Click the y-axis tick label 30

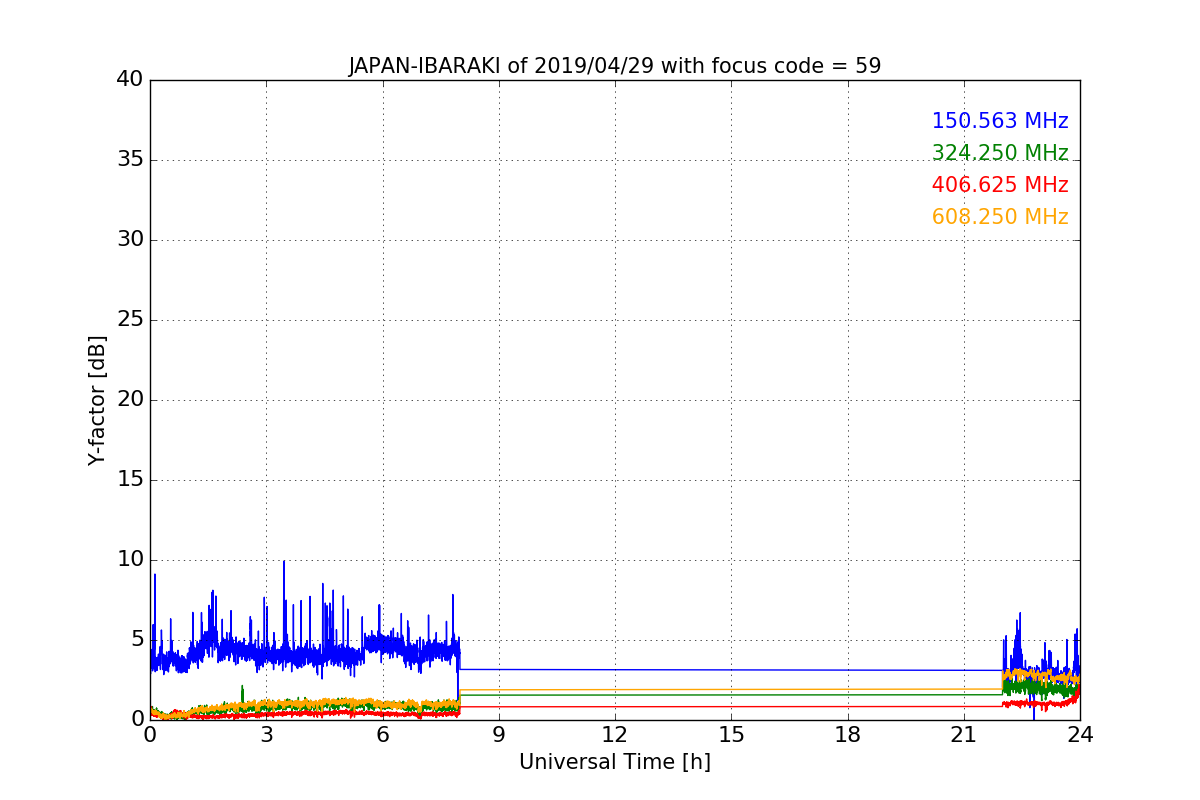(x=130, y=239)
